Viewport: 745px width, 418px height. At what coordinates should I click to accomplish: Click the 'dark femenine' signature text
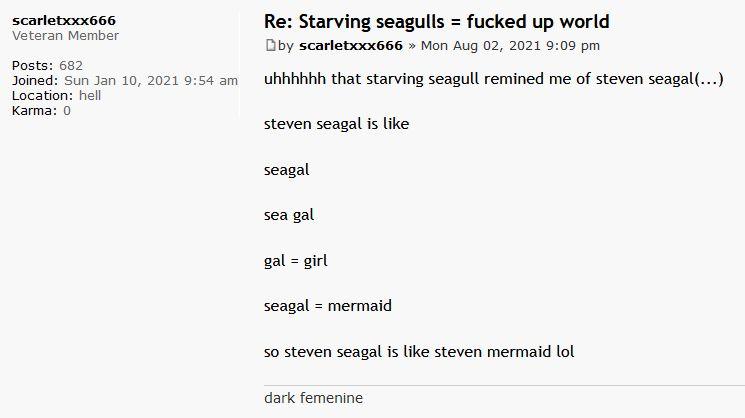click(313, 398)
